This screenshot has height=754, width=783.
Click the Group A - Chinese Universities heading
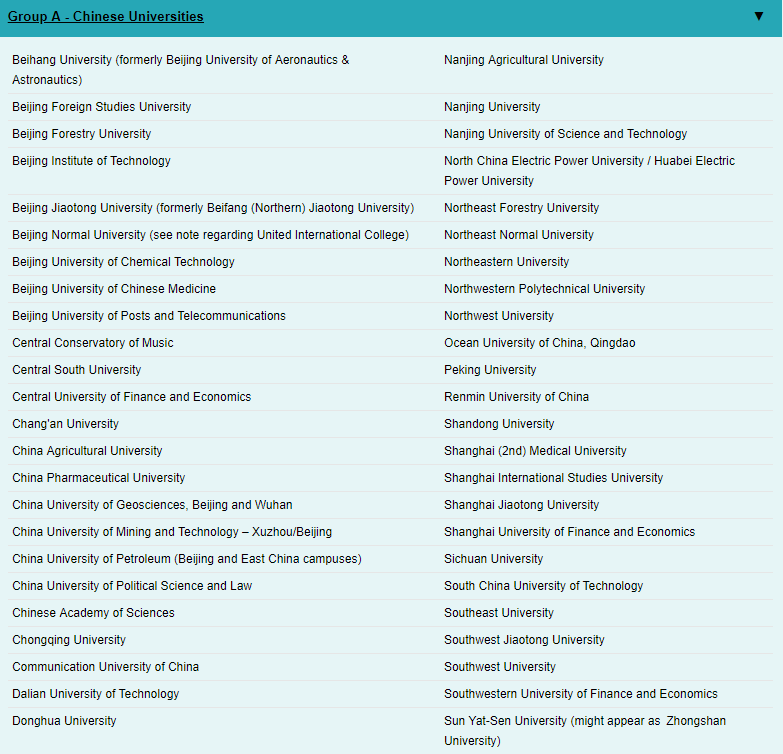pos(106,17)
